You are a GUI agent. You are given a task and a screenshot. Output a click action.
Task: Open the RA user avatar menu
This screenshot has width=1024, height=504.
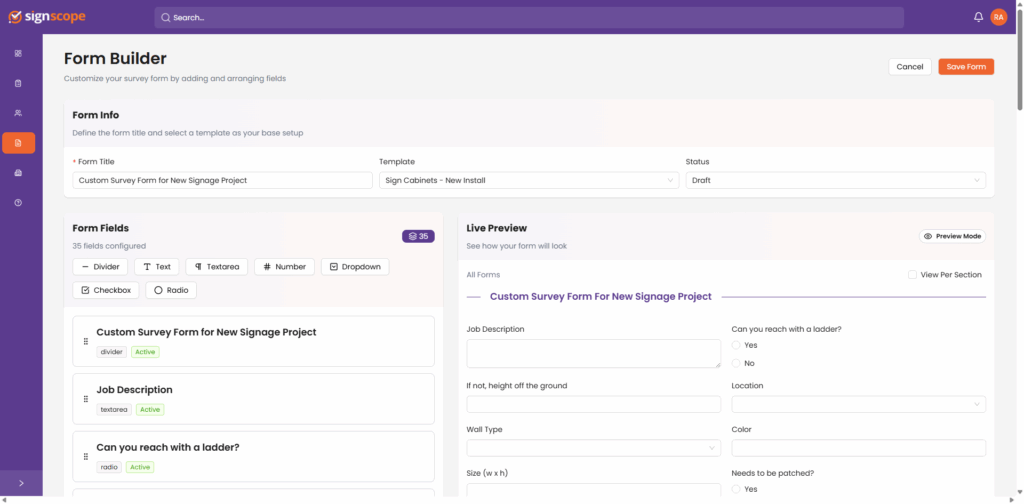click(999, 18)
